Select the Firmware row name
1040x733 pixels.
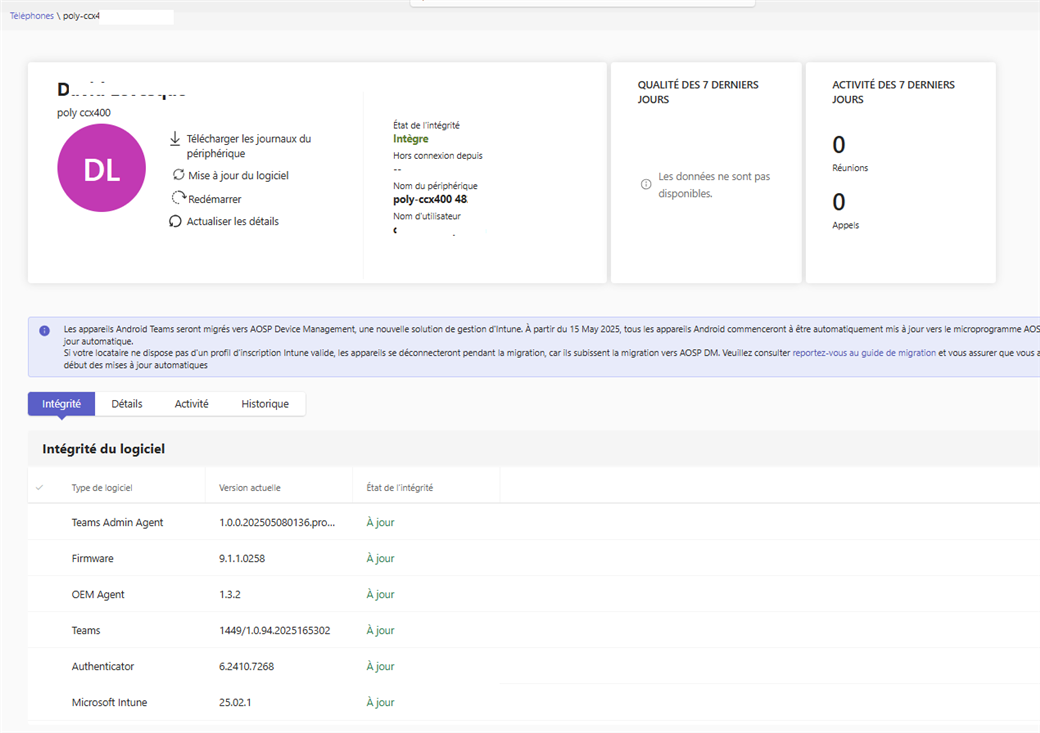pos(93,559)
